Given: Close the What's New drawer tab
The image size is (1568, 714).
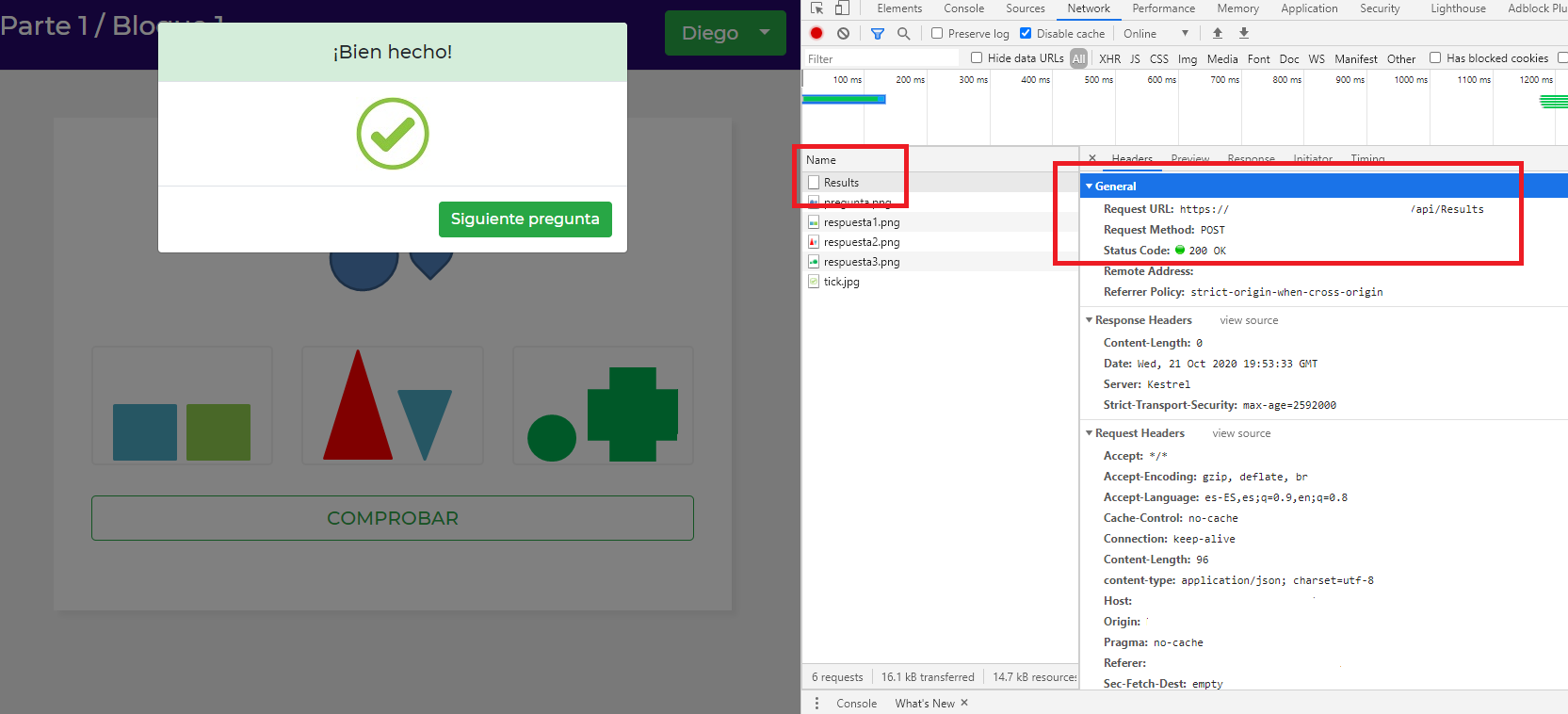Looking at the screenshot, I should click(964, 703).
